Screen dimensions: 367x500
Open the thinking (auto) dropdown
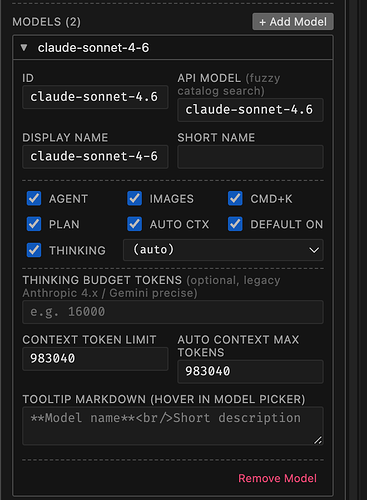pos(223,250)
